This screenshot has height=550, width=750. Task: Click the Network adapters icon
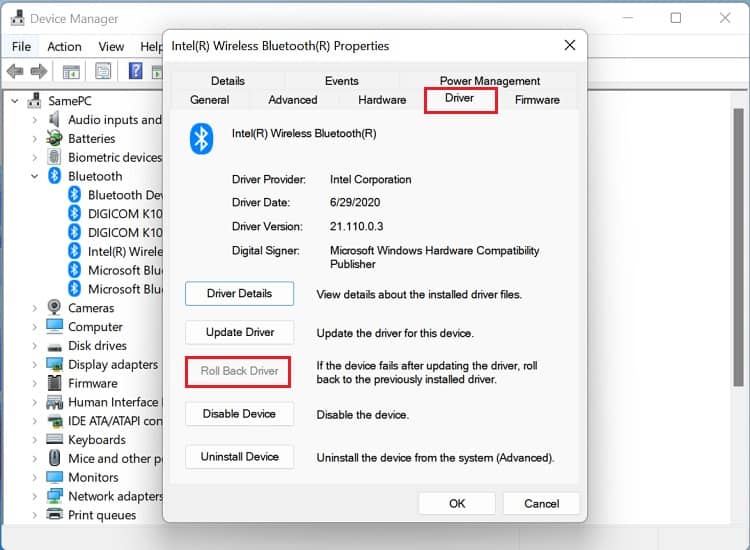click(55, 495)
